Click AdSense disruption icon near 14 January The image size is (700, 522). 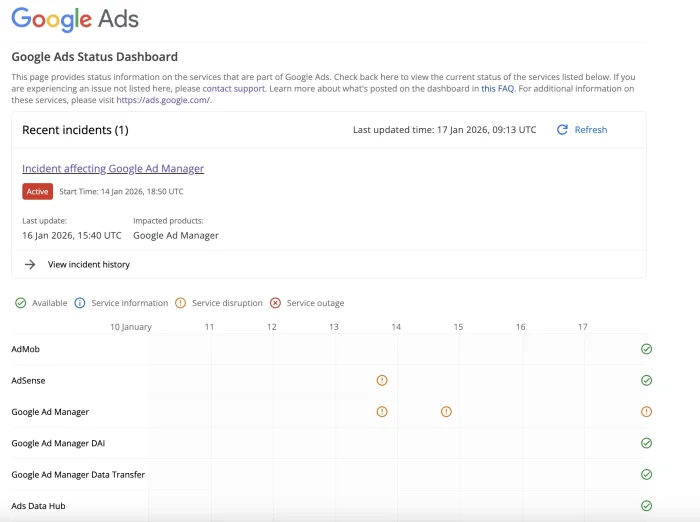(x=382, y=380)
